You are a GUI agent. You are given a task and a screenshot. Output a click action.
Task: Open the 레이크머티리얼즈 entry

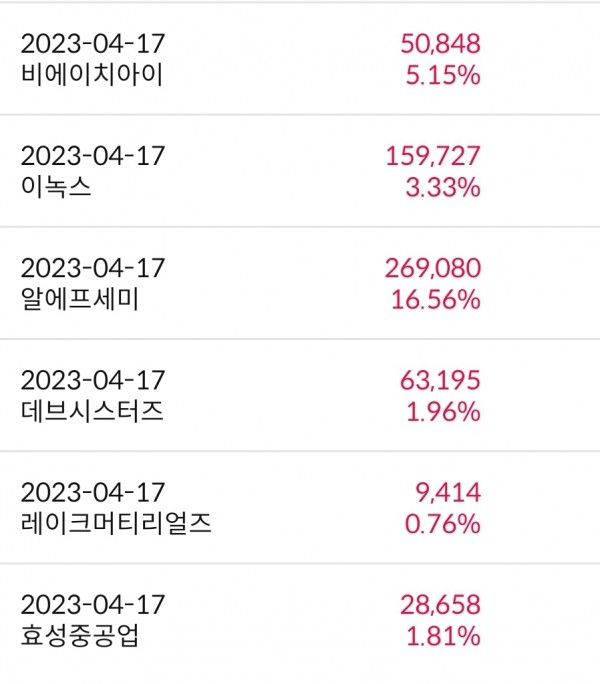[115, 523]
